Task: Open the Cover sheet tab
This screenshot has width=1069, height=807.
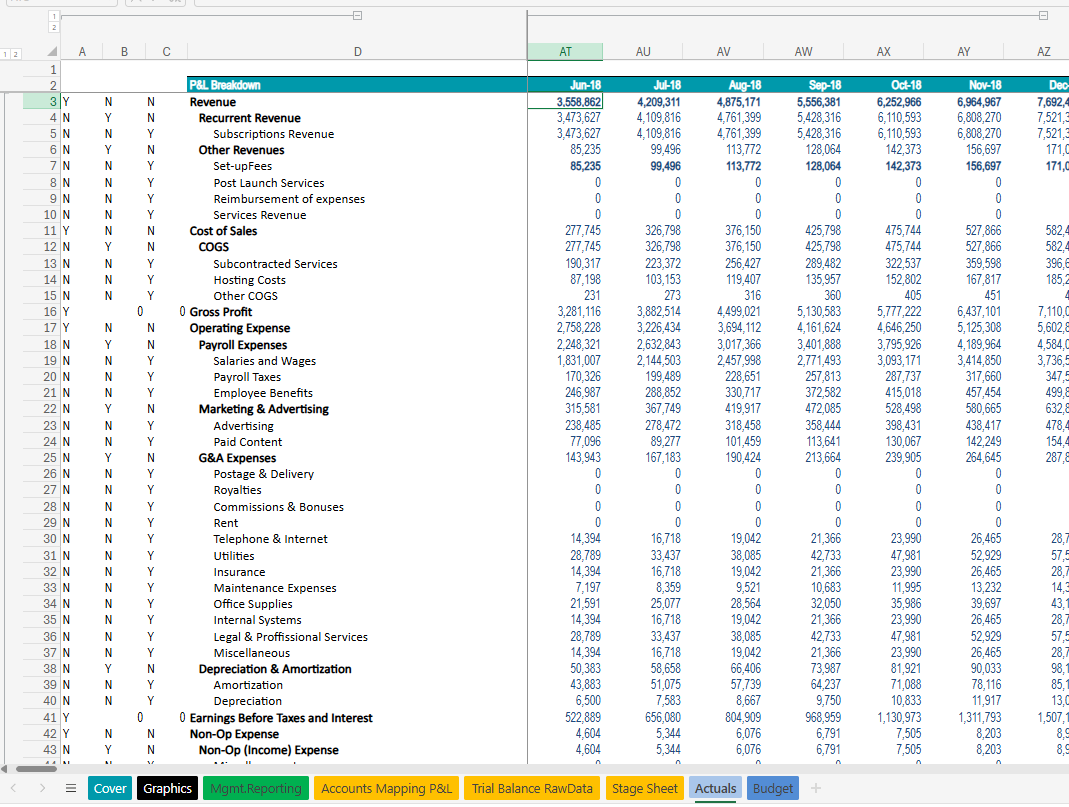Action: click(110, 789)
